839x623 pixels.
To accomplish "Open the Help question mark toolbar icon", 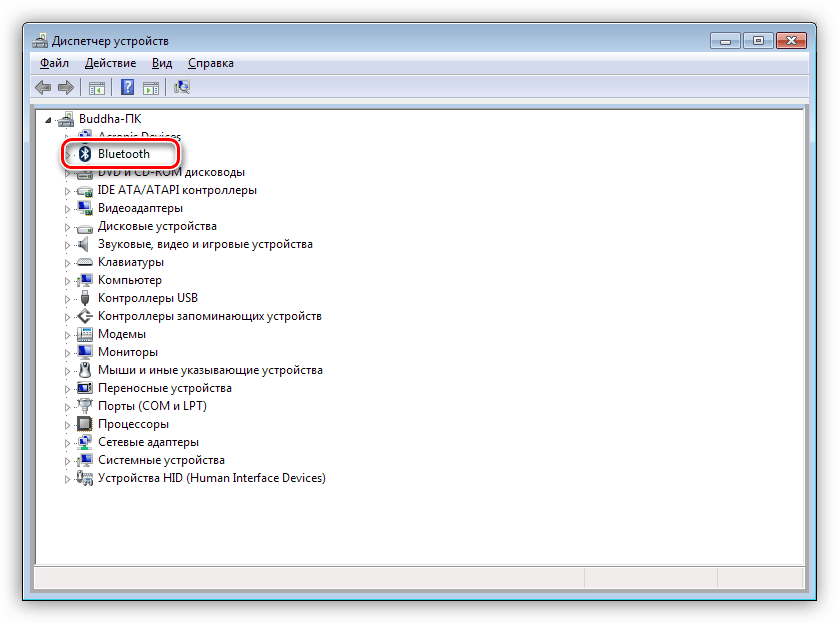I will click(127, 87).
